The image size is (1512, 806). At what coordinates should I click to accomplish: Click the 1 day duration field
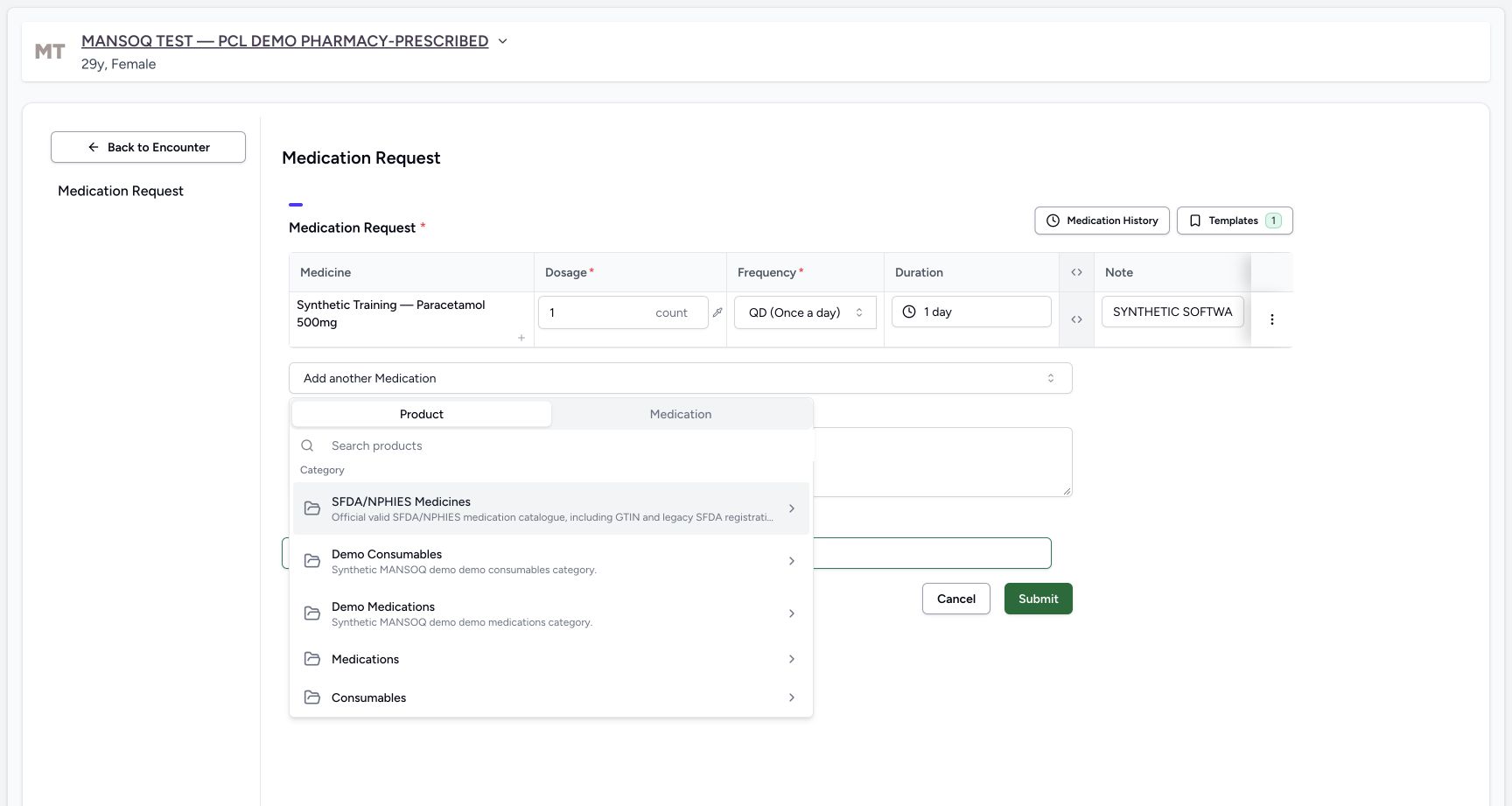[971, 312]
